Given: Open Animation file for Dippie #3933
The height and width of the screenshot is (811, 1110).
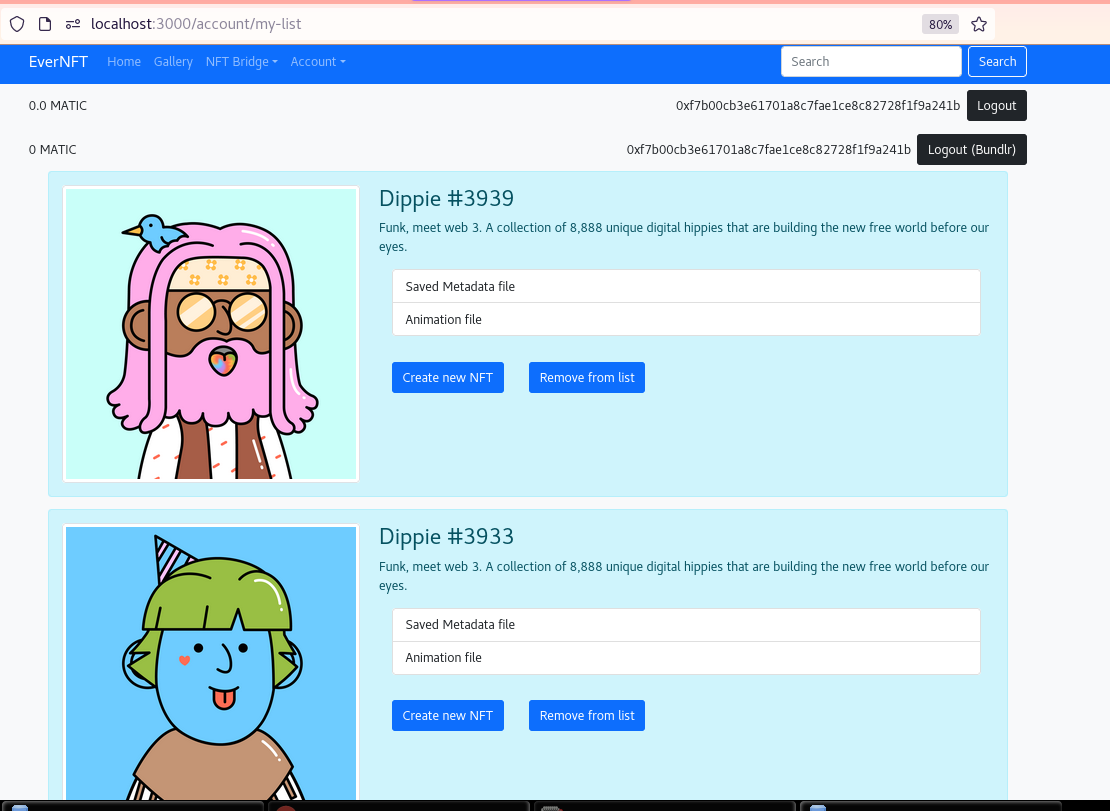Looking at the screenshot, I should pos(686,657).
